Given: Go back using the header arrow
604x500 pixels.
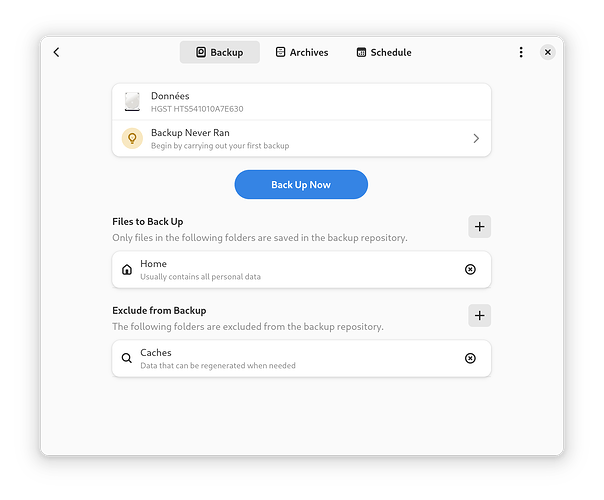Looking at the screenshot, I should (56, 52).
